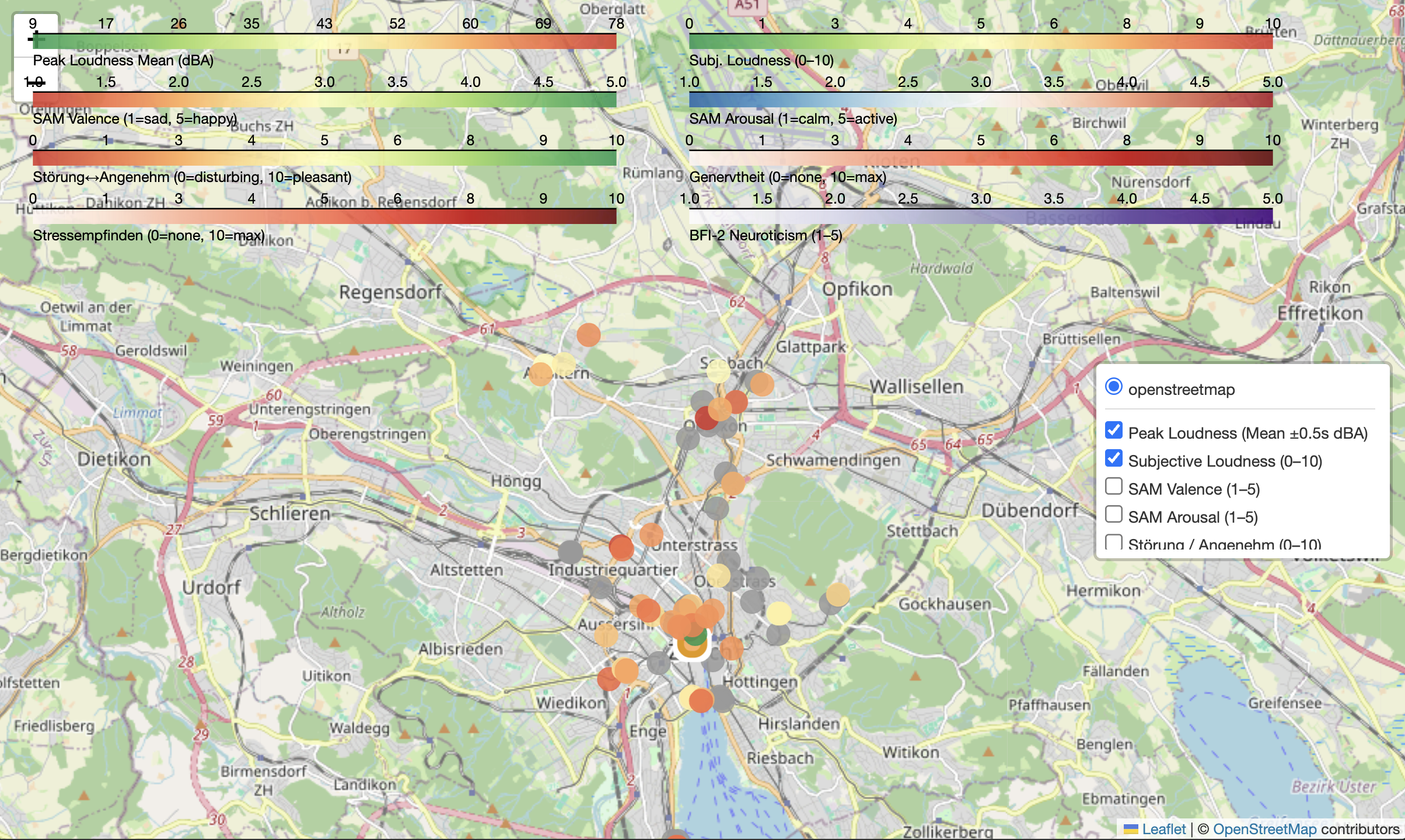
Task: Click the zoom out minus button
Action: pyautogui.click(x=36, y=80)
